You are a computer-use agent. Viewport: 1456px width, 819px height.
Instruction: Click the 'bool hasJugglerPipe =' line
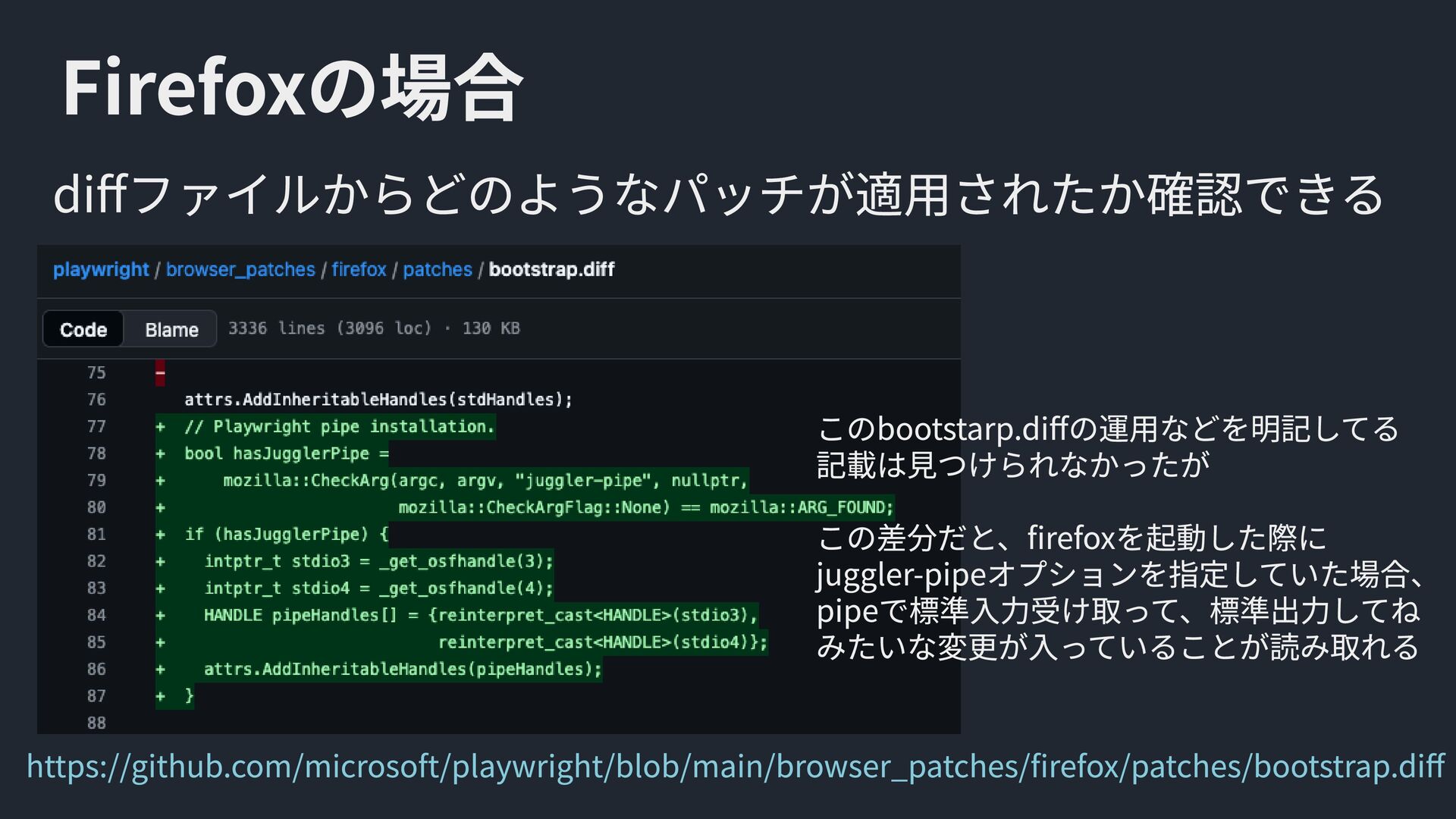[x=287, y=453]
